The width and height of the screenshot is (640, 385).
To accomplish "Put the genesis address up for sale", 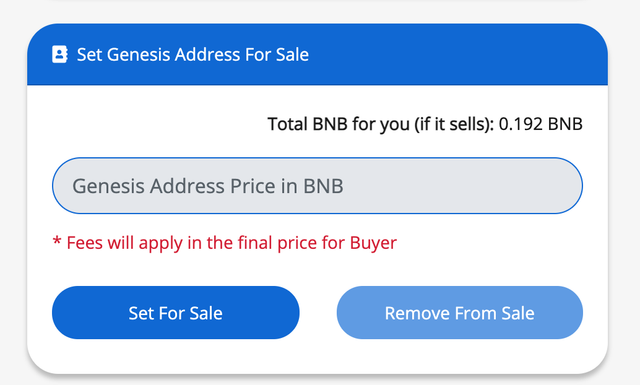I will [x=176, y=313].
